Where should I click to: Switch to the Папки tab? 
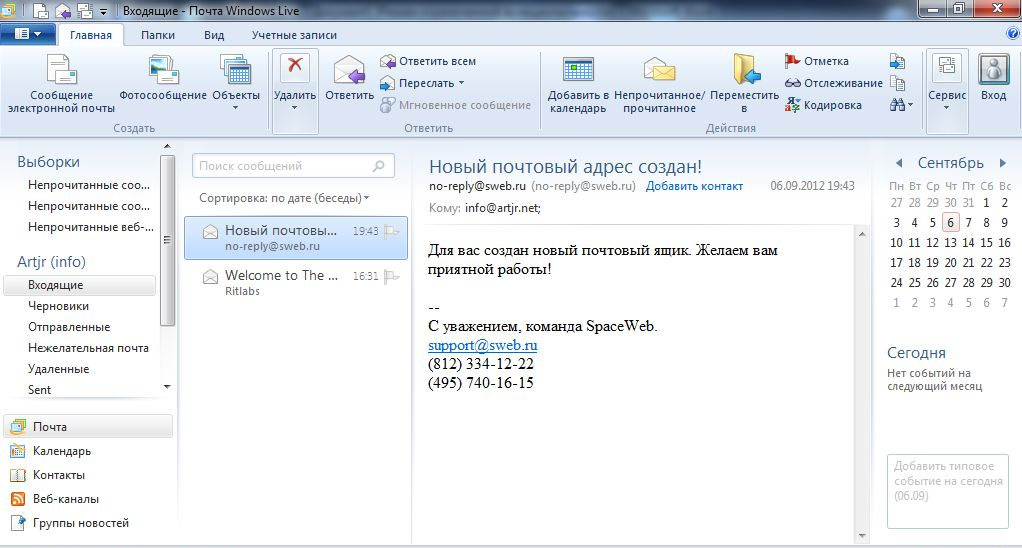pyautogui.click(x=158, y=35)
